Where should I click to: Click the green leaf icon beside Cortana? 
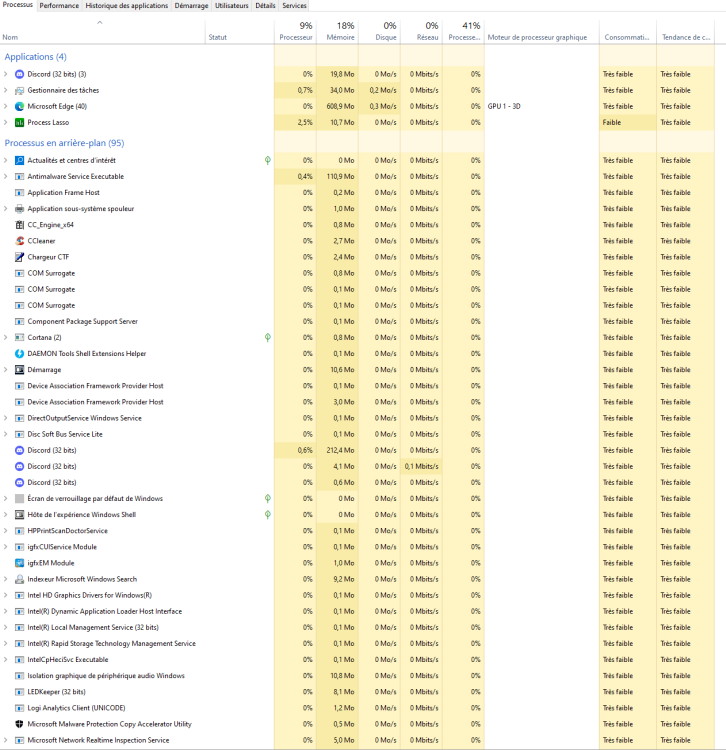[267, 338]
